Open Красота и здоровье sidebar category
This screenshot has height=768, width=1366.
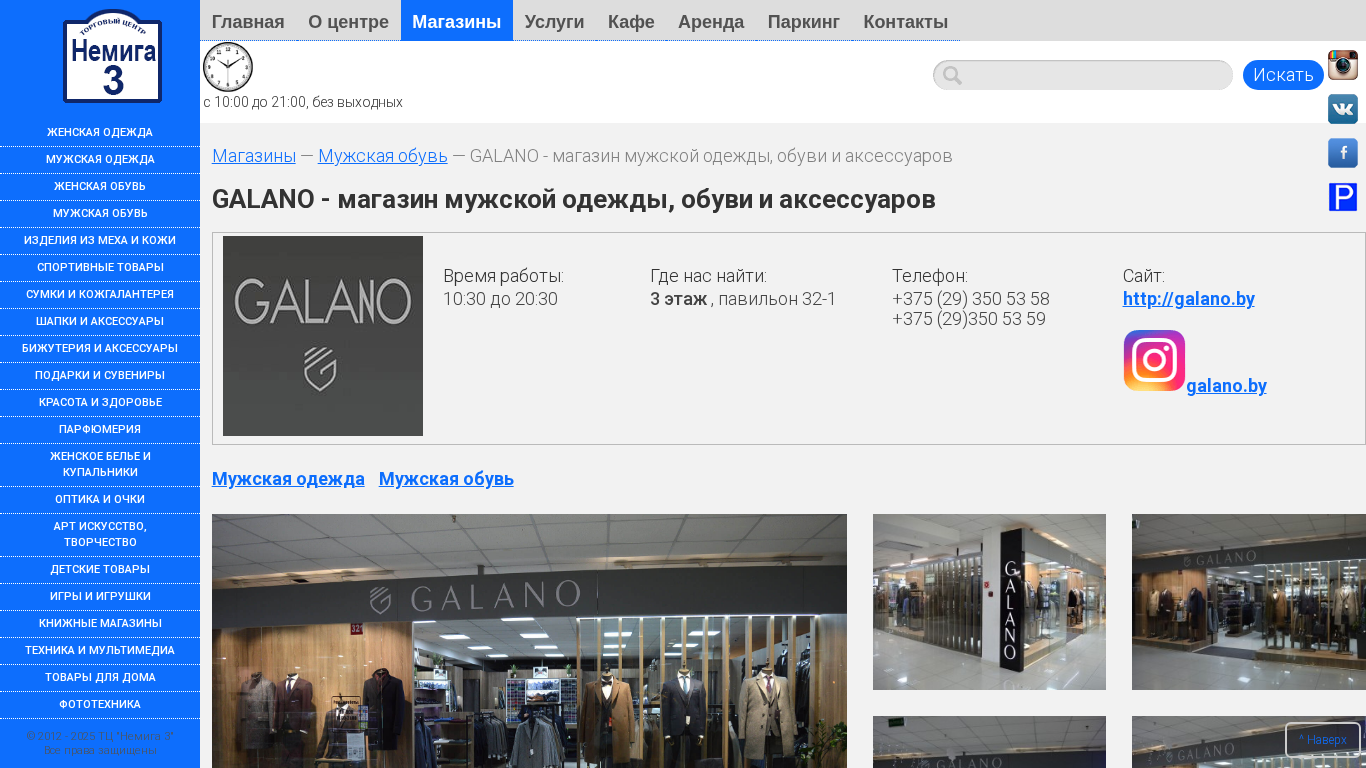(100, 403)
